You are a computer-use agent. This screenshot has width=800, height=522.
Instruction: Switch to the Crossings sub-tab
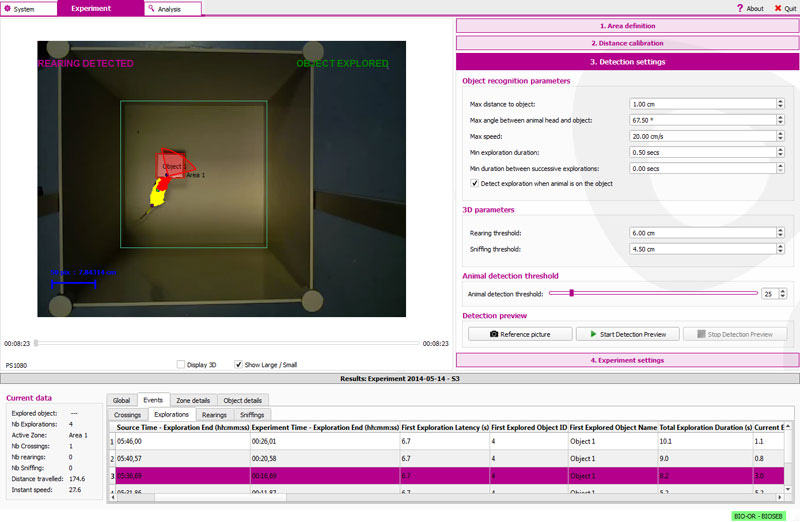pos(128,415)
